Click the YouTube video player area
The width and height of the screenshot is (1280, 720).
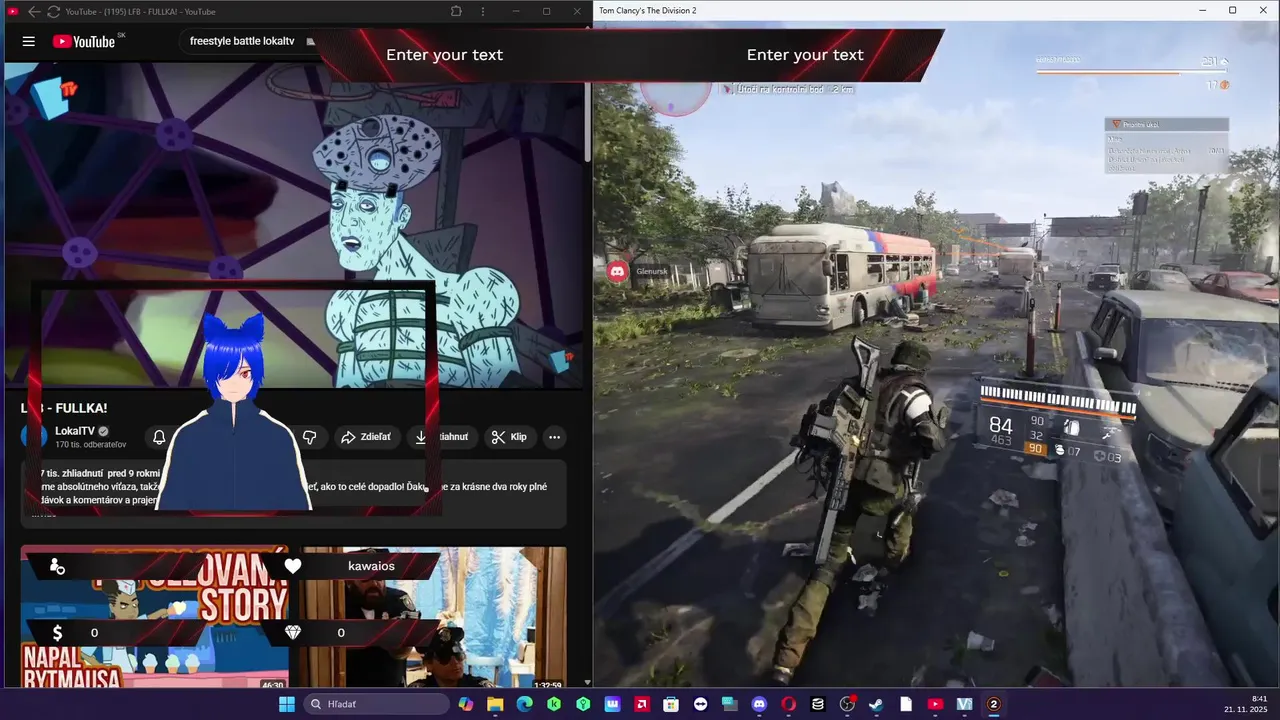coord(293,225)
